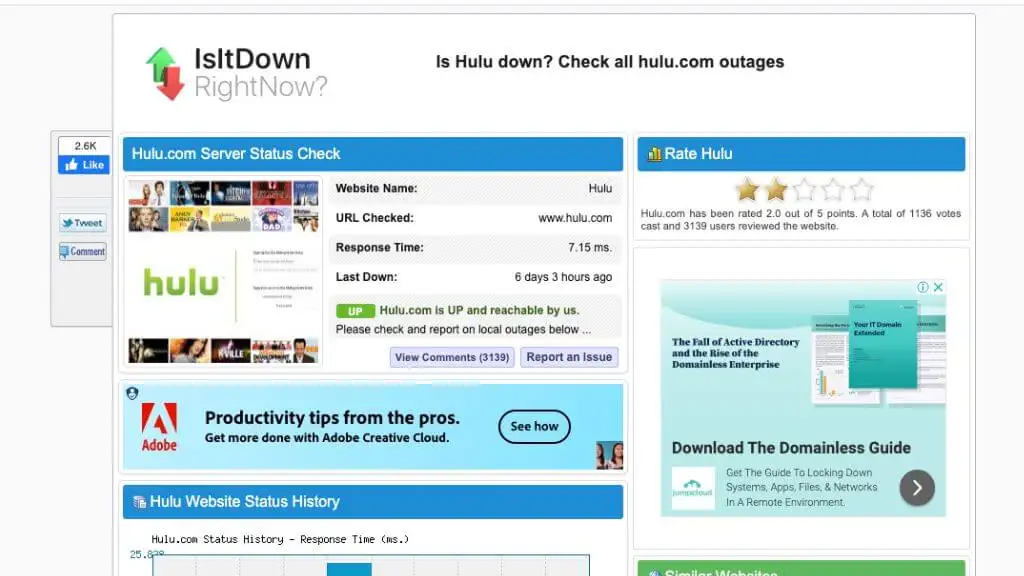Viewport: 1024px width, 576px height.
Task: Click the Comment button in sidebar
Action: (x=83, y=251)
